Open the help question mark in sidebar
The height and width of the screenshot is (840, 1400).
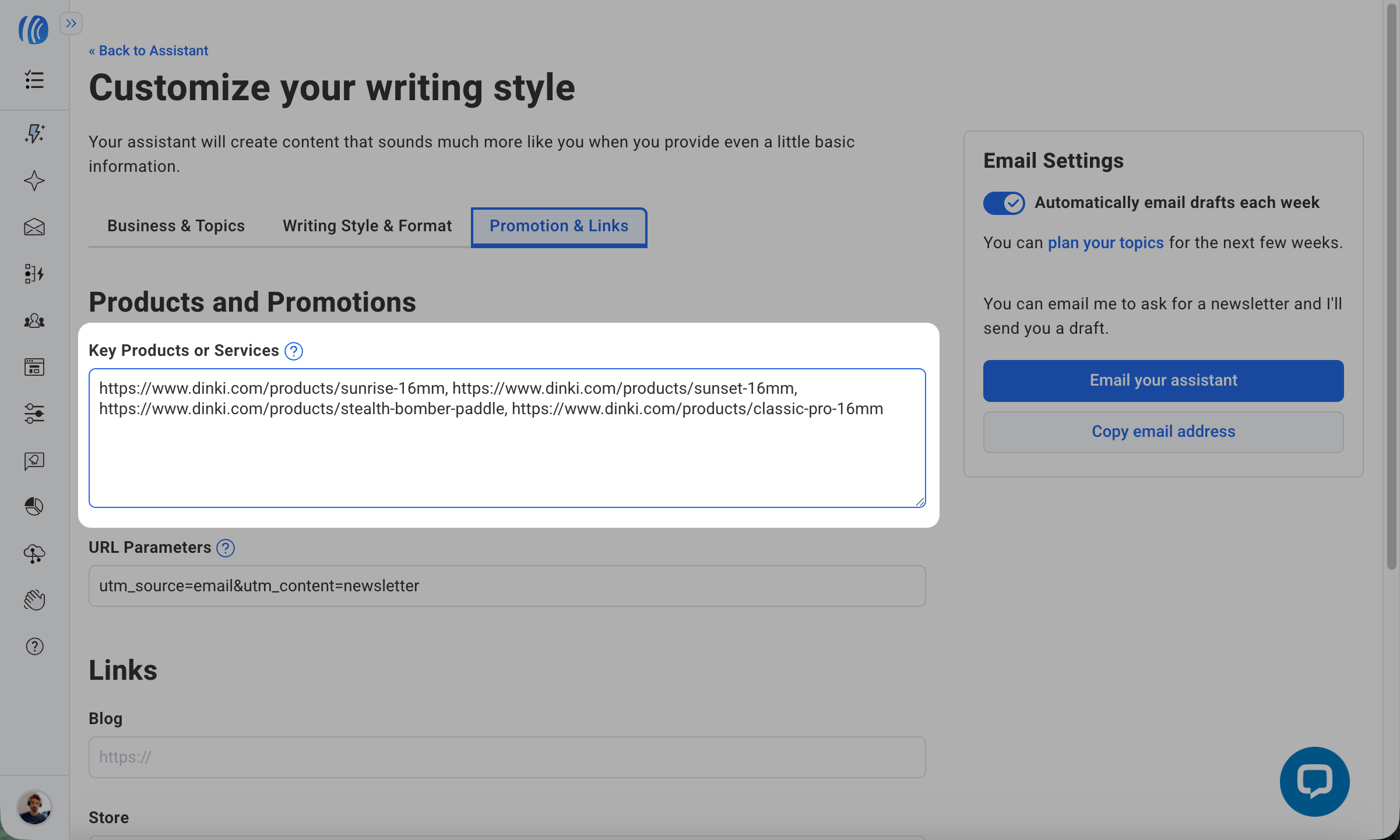coord(34,647)
